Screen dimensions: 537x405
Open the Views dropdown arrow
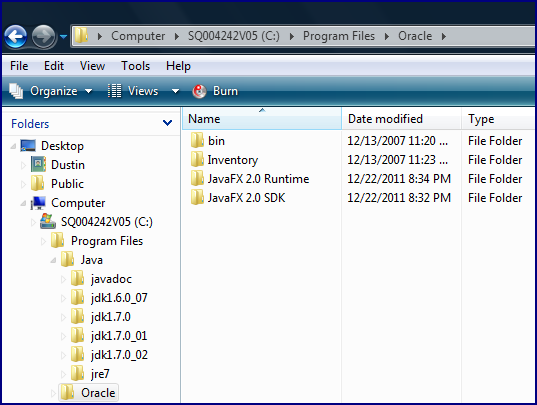click(x=175, y=91)
